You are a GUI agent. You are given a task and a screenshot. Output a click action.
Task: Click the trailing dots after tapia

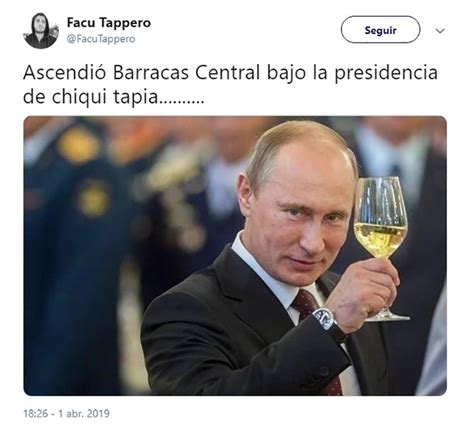(180, 102)
